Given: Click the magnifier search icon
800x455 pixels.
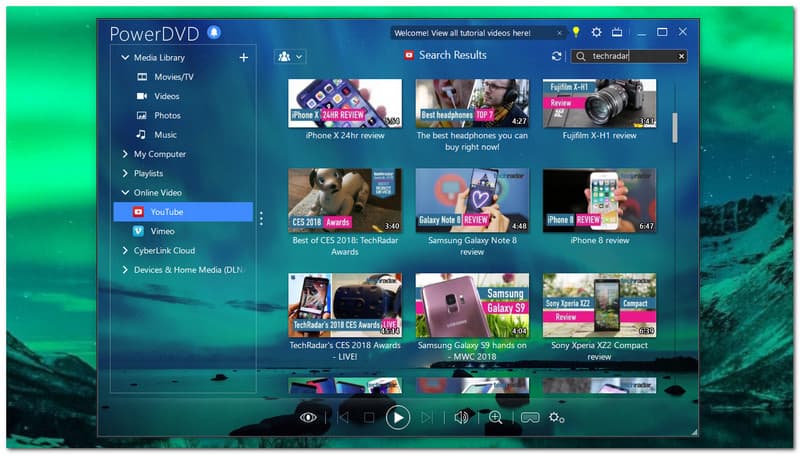Looking at the screenshot, I should click(581, 56).
